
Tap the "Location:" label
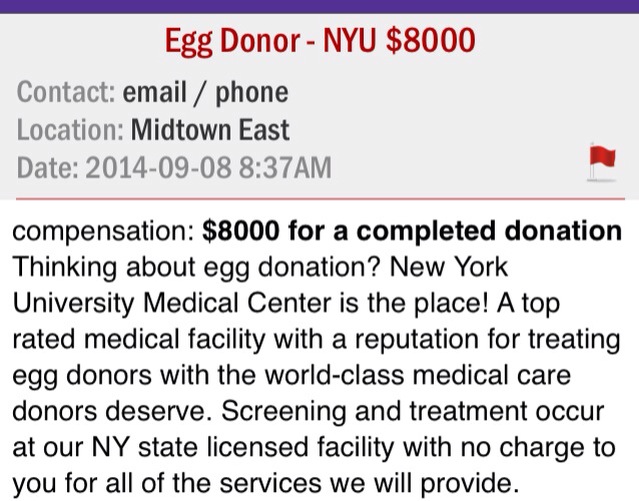point(70,130)
